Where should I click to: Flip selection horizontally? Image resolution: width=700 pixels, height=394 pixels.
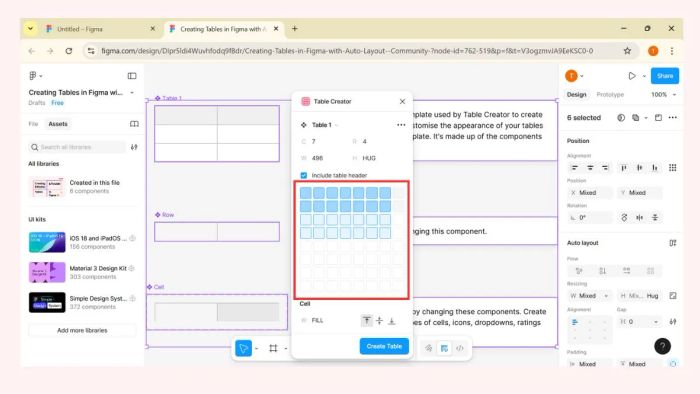coord(639,218)
